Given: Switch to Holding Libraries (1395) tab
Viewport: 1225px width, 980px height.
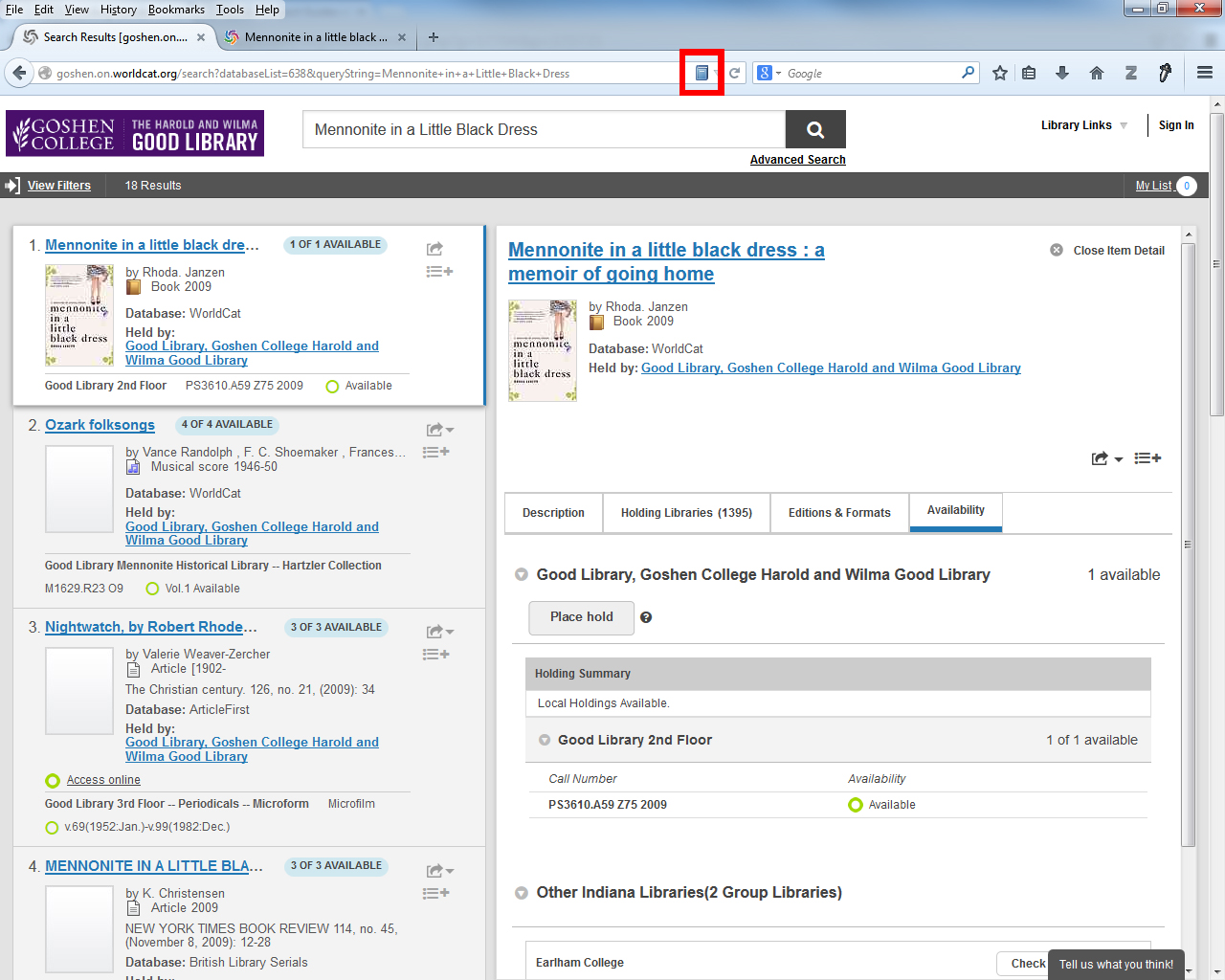Looking at the screenshot, I should [686, 513].
